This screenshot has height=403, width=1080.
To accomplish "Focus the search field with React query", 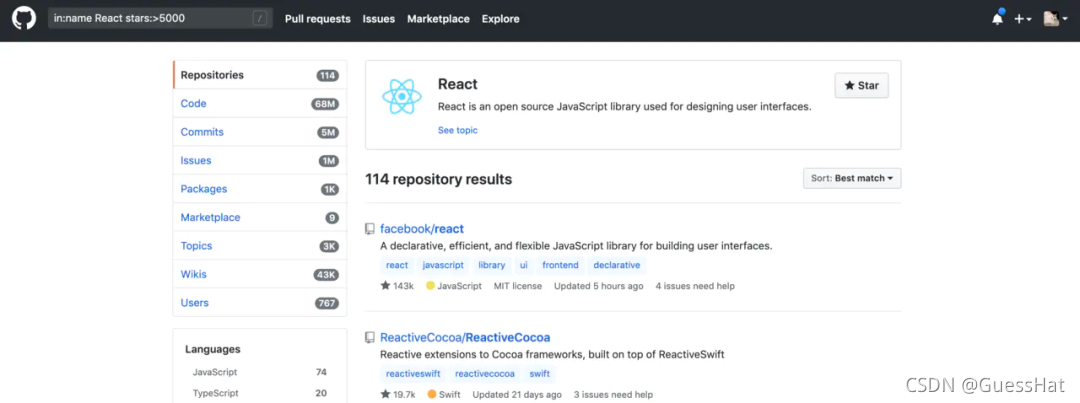I will click(x=160, y=19).
